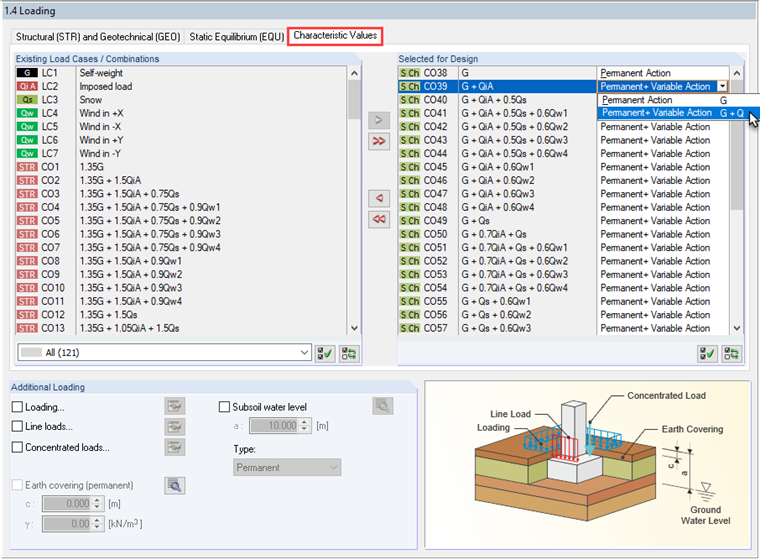Select LC3 Snow row
Screen dimensions: 760x560
click(181, 100)
